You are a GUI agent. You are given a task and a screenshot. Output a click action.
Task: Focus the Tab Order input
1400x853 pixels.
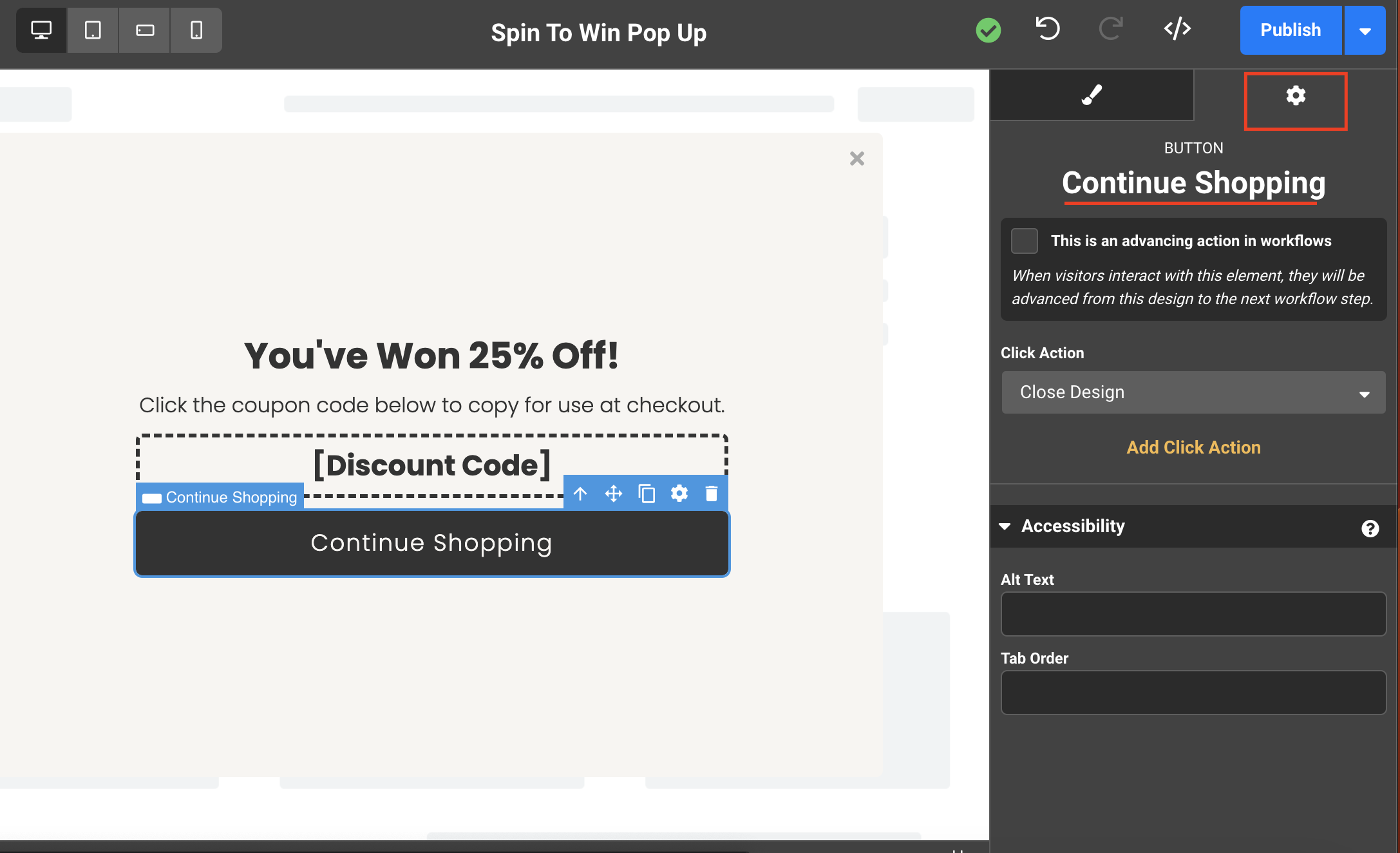point(1193,693)
